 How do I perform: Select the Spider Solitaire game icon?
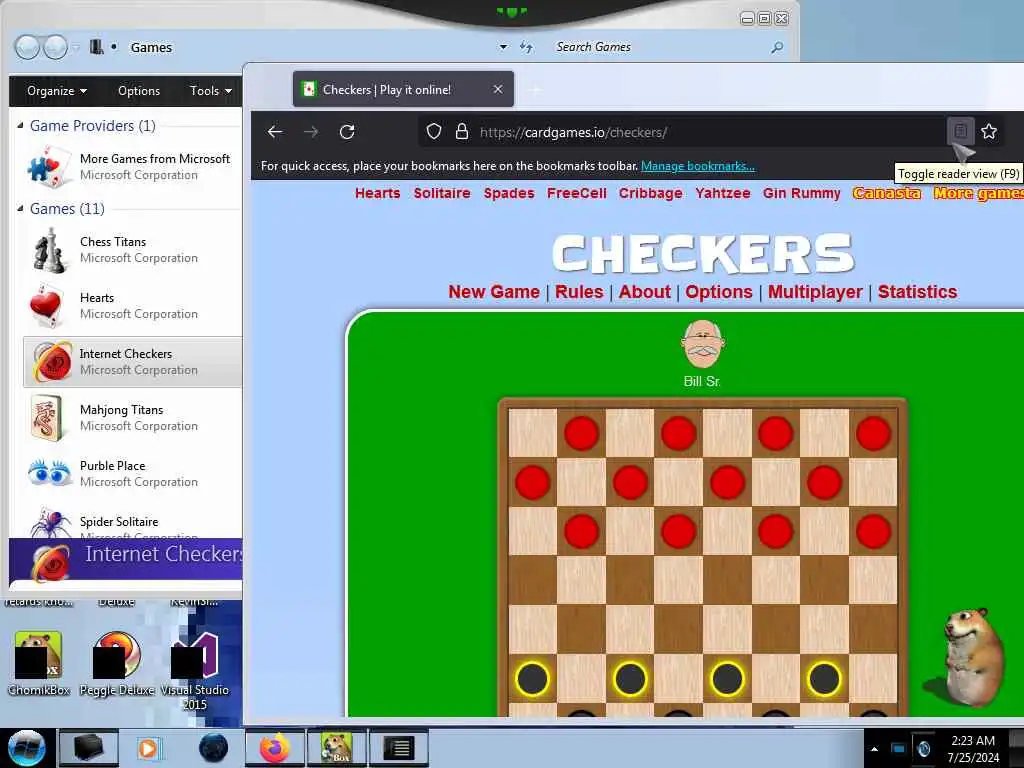[x=50, y=522]
